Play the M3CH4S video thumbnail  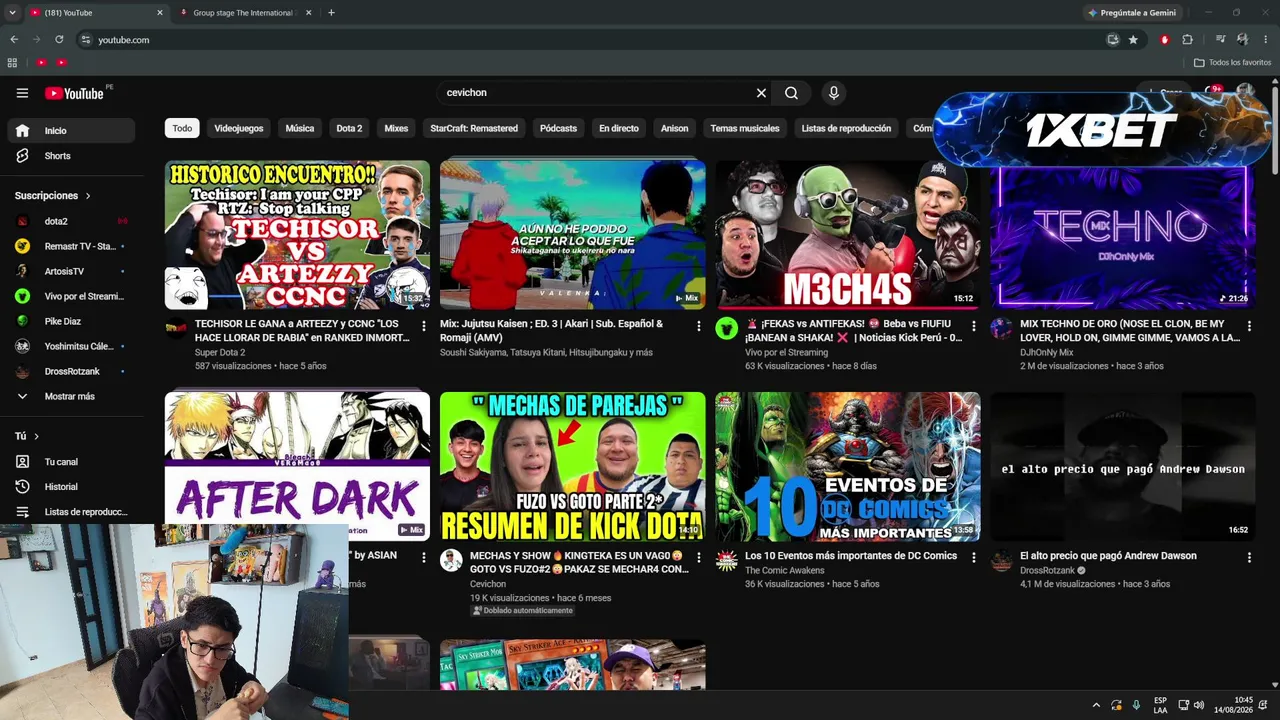click(848, 235)
